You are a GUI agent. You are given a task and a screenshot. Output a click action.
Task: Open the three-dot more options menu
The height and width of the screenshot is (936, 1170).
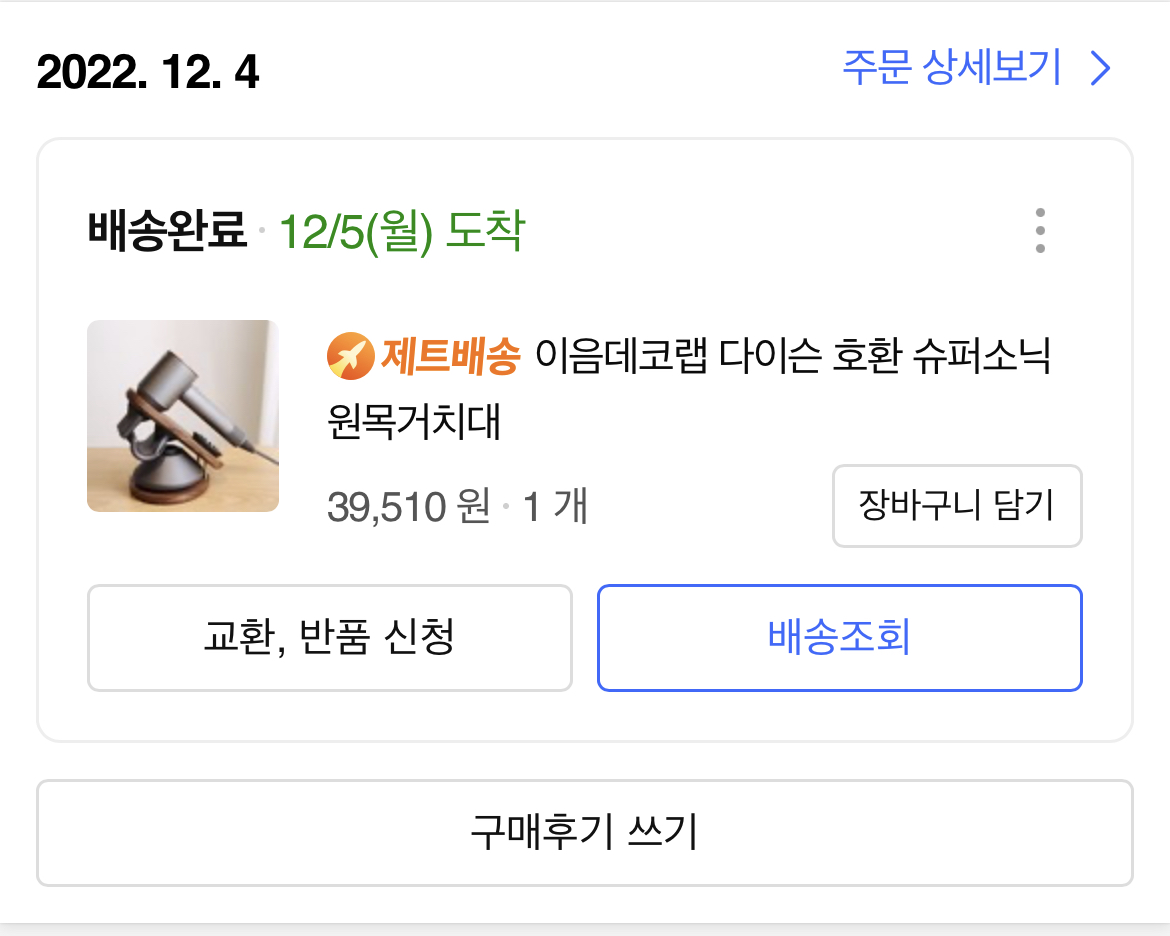pyautogui.click(x=1041, y=232)
